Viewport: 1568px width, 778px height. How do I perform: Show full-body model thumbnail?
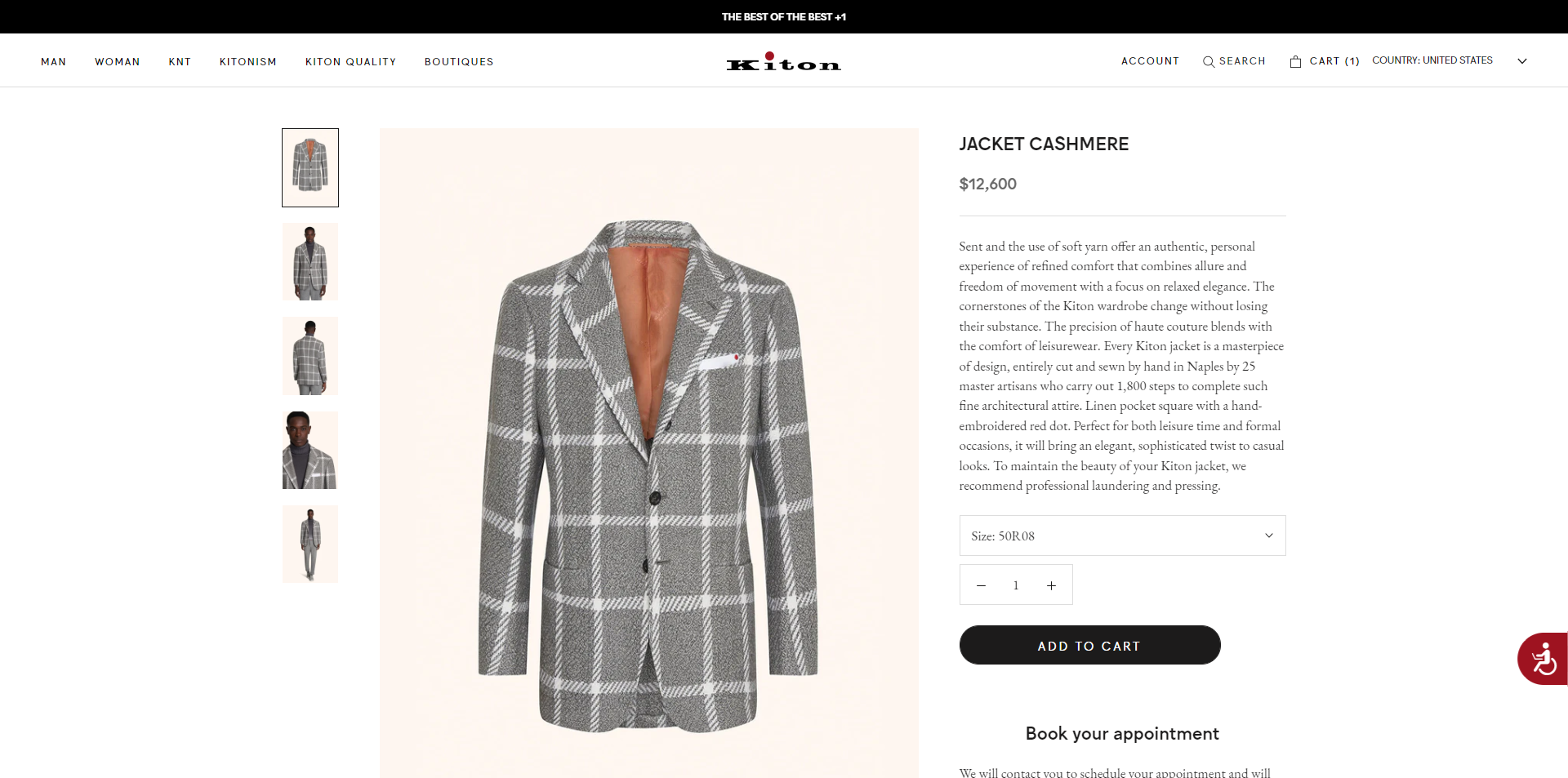310,544
